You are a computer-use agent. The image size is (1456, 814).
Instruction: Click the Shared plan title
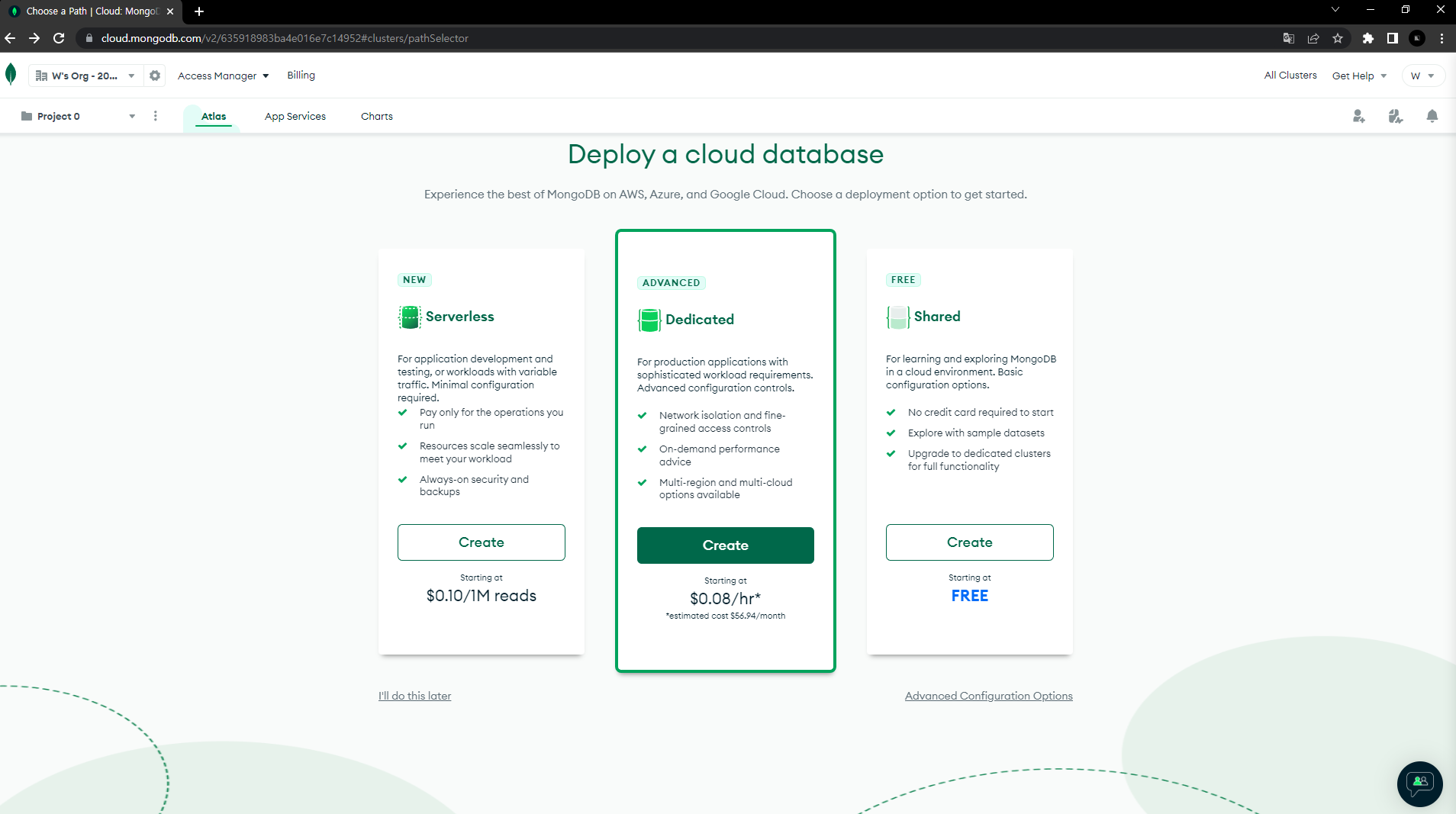(x=937, y=317)
